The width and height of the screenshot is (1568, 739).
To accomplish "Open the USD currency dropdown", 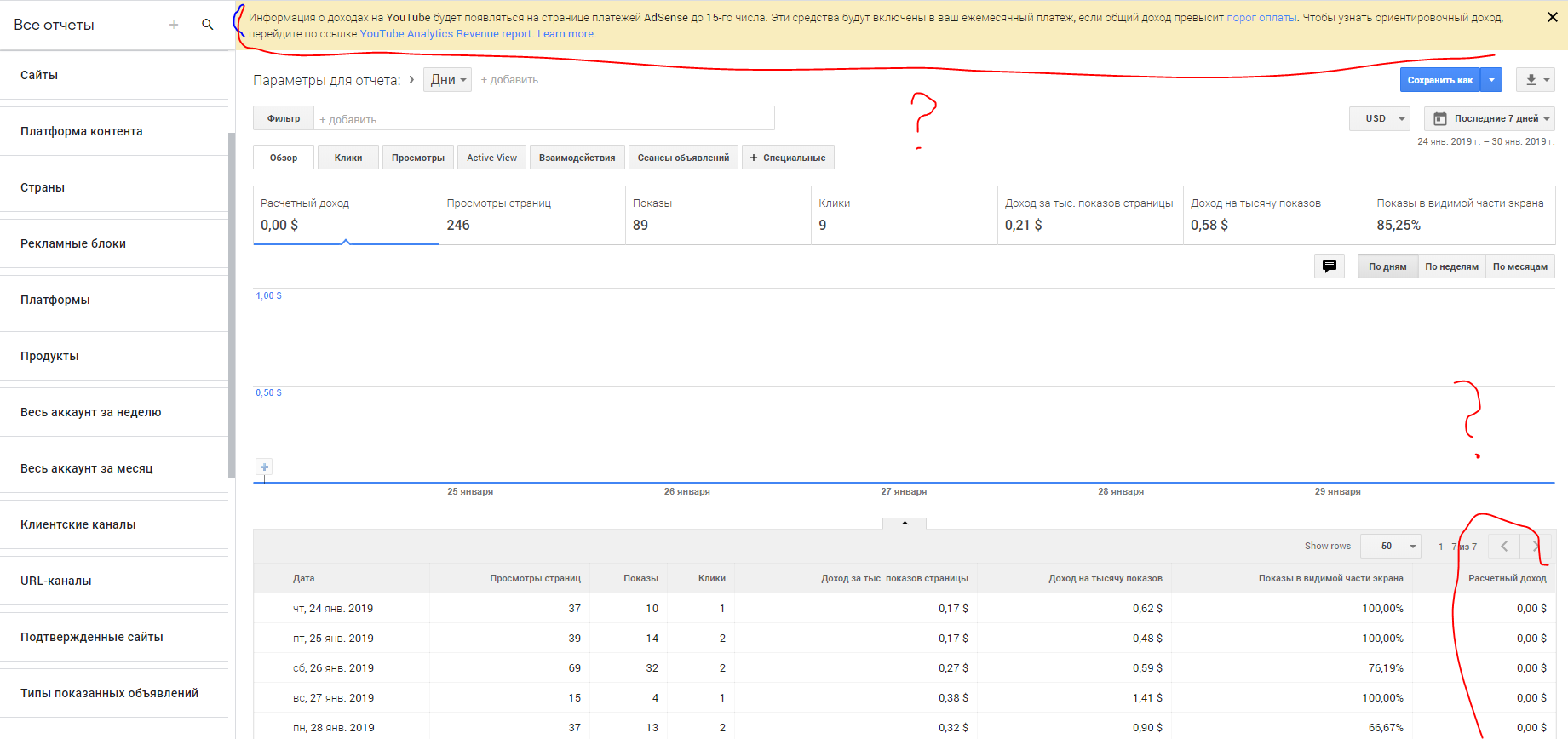I will pyautogui.click(x=1380, y=119).
